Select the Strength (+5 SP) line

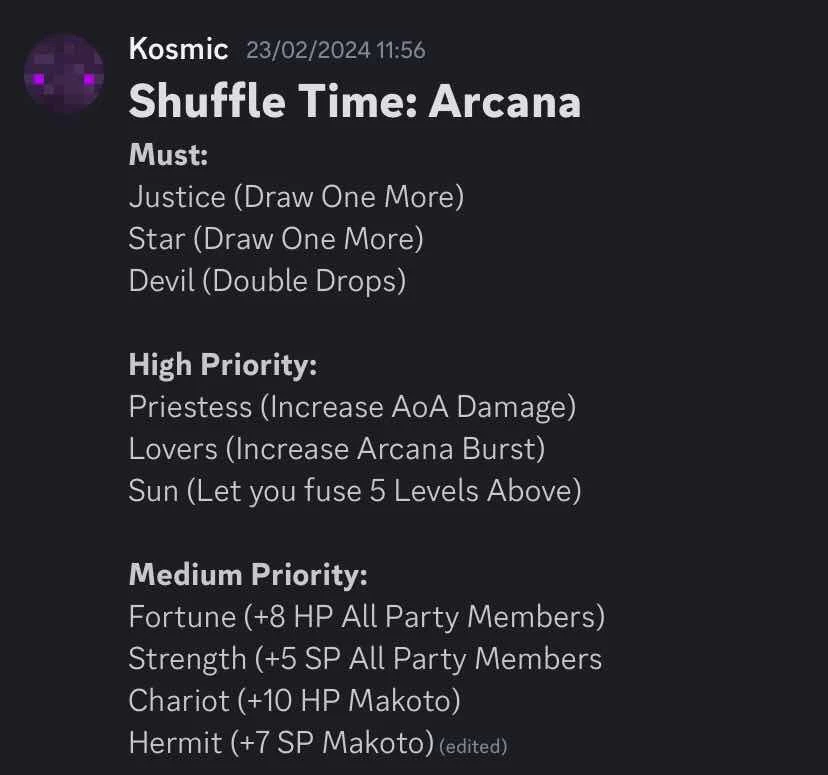point(365,659)
